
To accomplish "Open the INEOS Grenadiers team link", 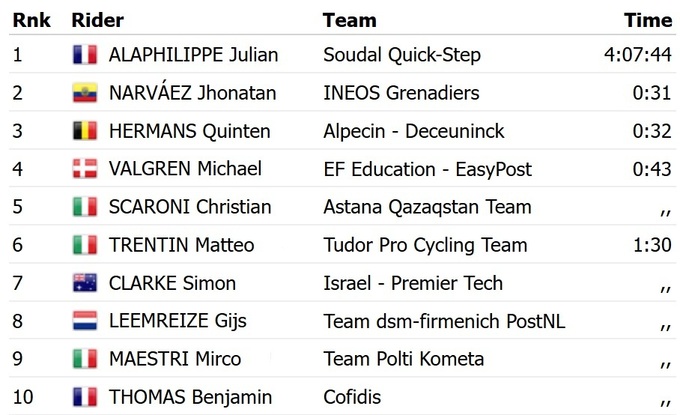I will click(401, 93).
